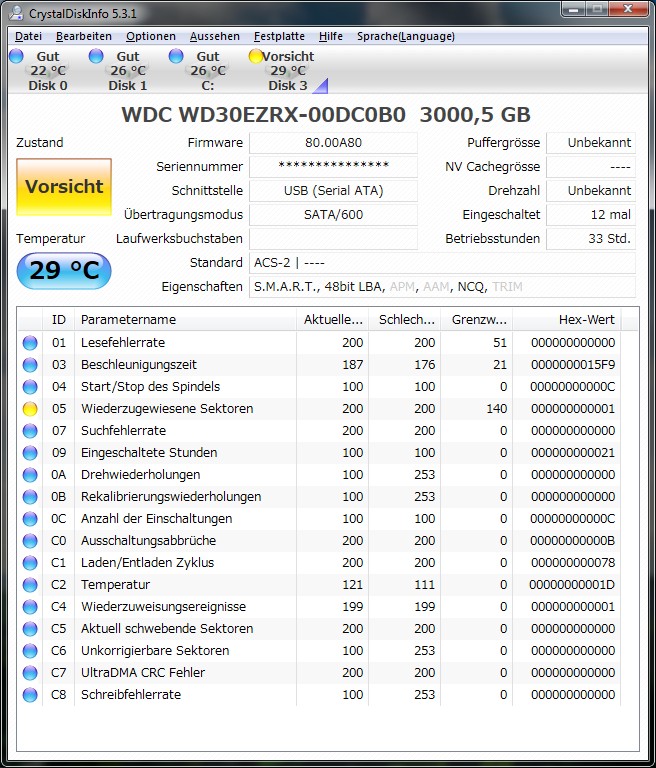Select hex value 000000000078
The height and width of the screenshot is (768, 656).
pos(573,562)
